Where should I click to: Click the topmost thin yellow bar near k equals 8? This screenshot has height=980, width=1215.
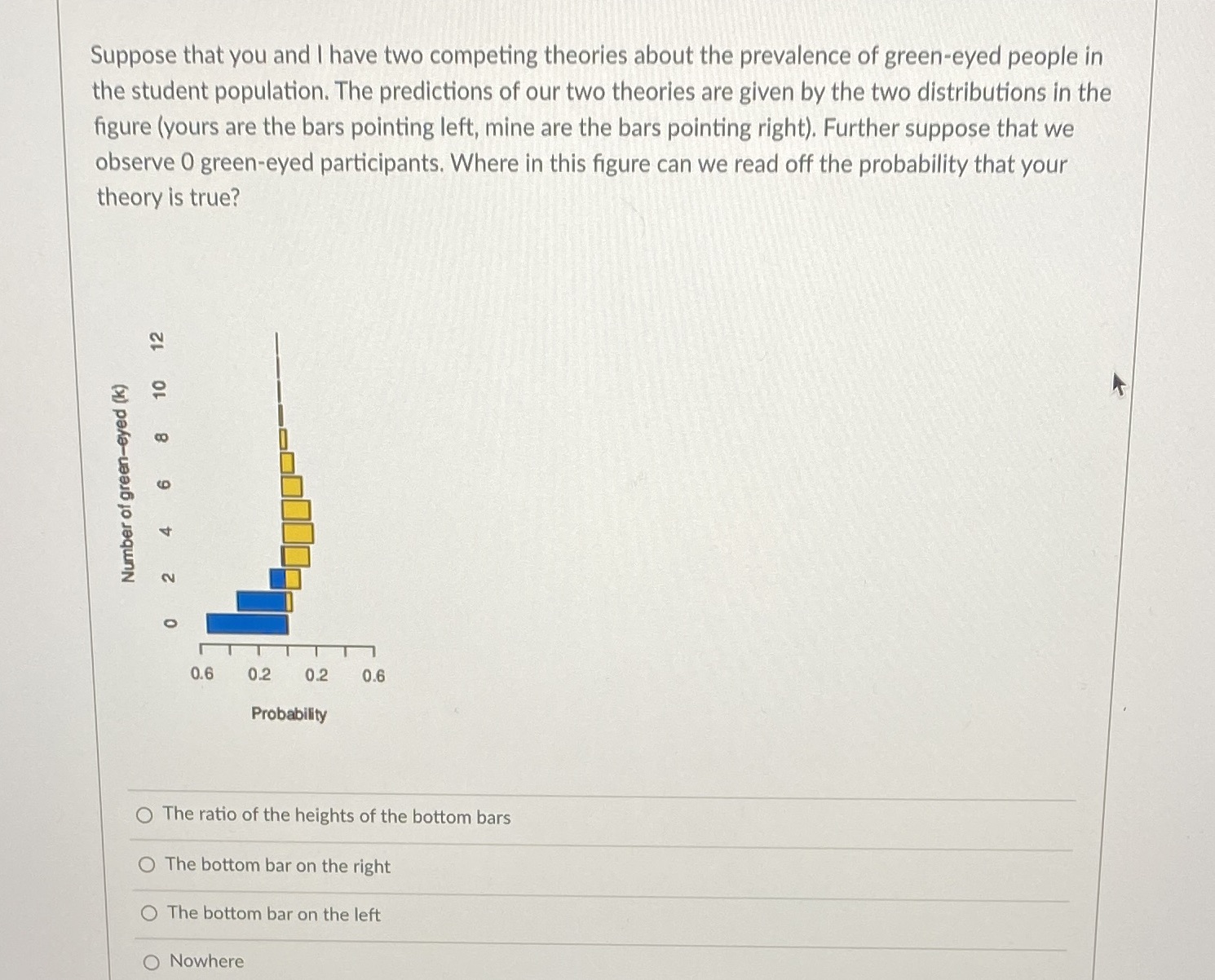tap(285, 439)
